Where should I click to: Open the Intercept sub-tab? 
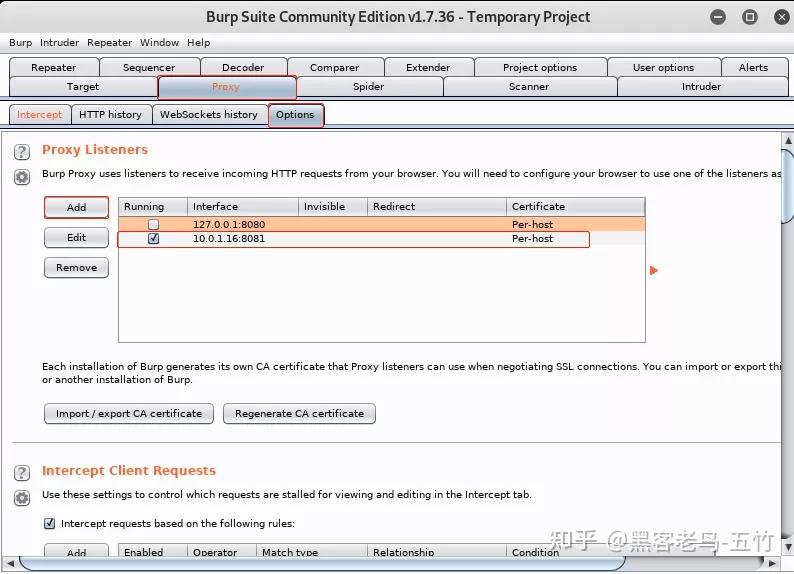(39, 114)
